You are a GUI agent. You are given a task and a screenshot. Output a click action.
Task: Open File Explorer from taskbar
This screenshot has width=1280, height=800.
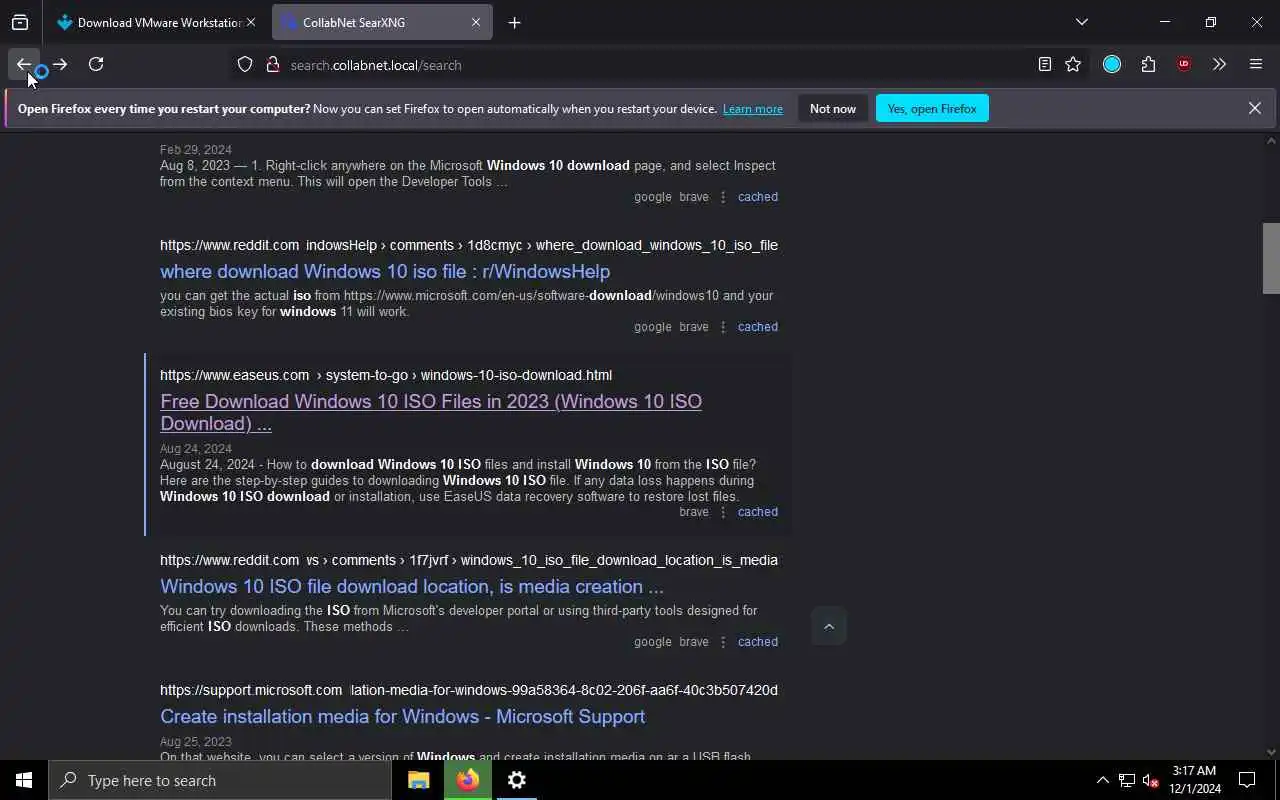pos(419,780)
